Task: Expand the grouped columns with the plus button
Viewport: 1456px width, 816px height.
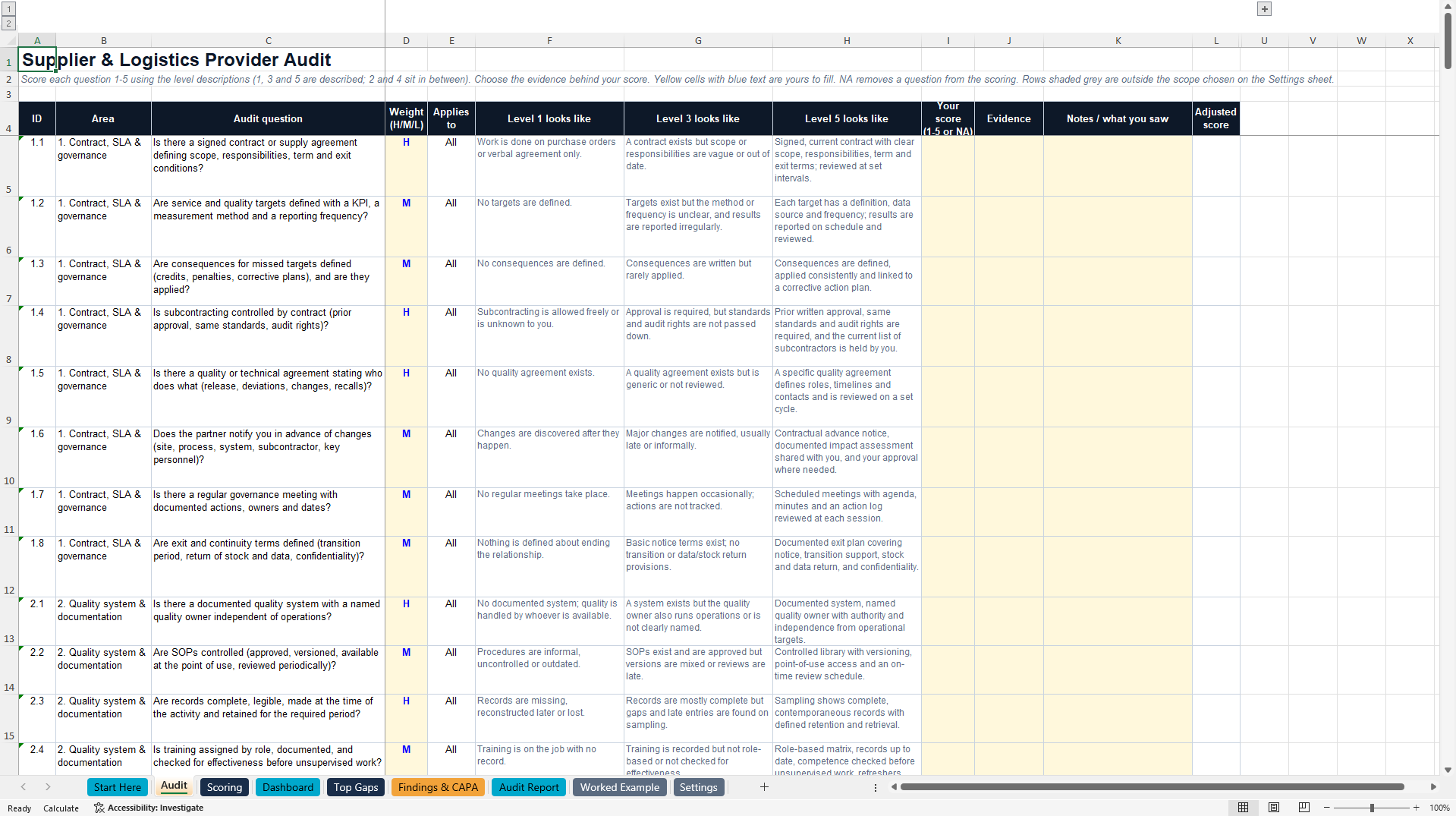Action: click(1264, 9)
